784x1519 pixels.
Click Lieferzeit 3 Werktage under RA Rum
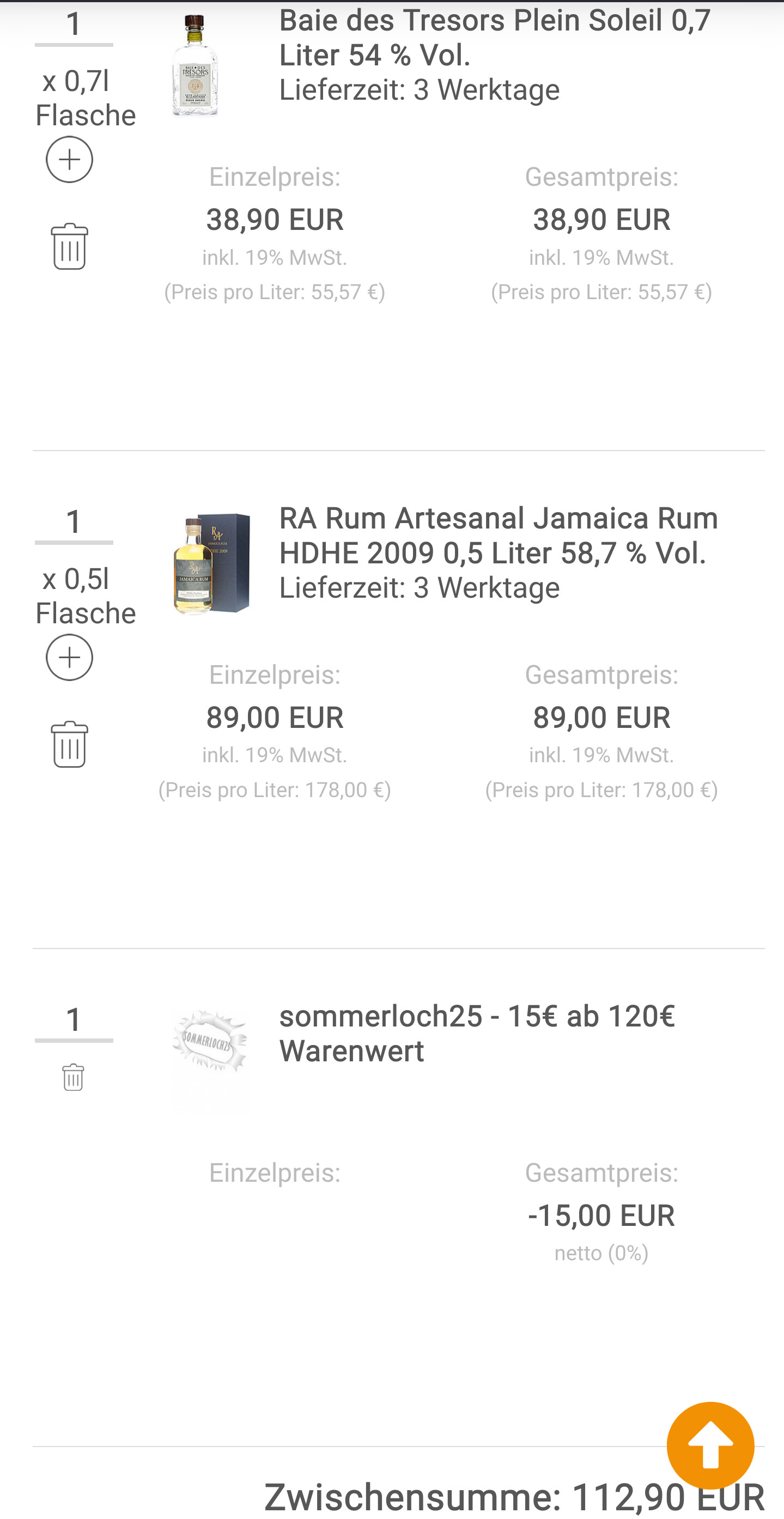(x=419, y=588)
